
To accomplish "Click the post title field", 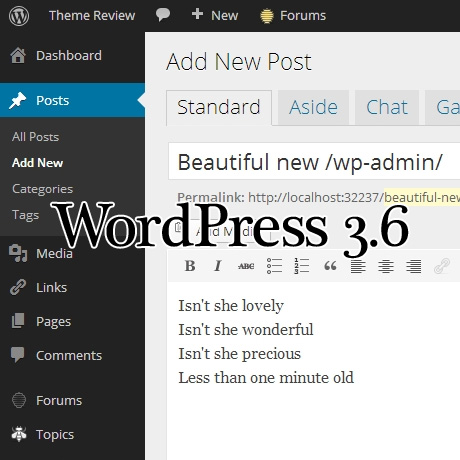I will coord(314,161).
